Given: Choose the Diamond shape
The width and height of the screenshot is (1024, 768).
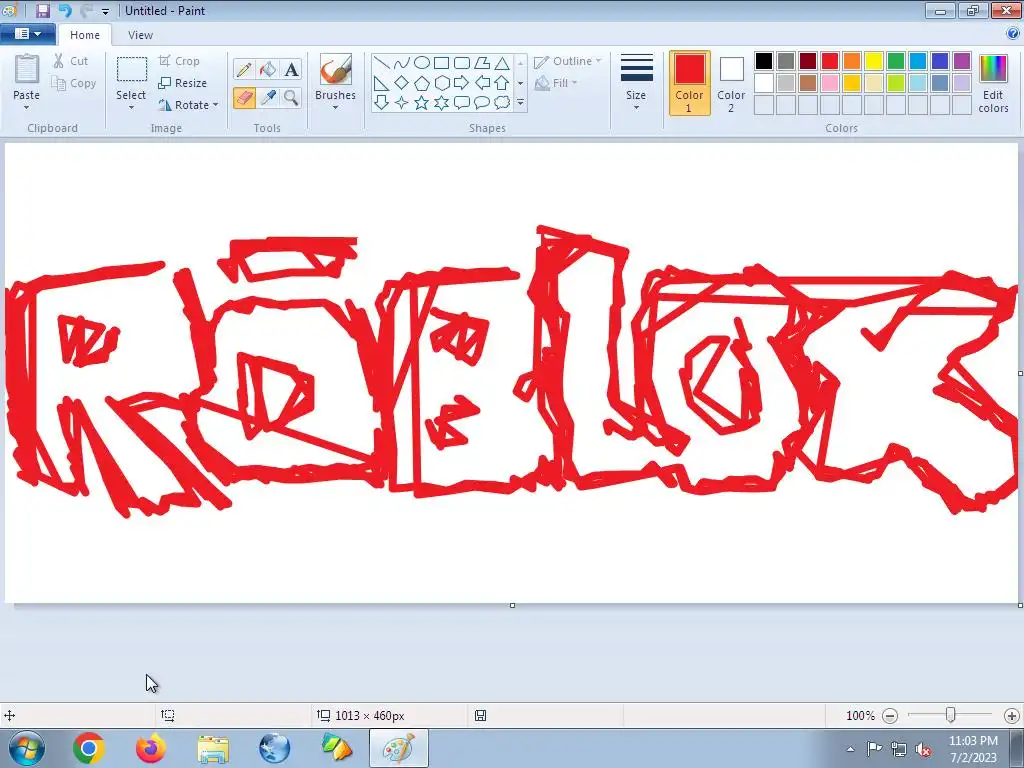Looking at the screenshot, I should coord(402,83).
